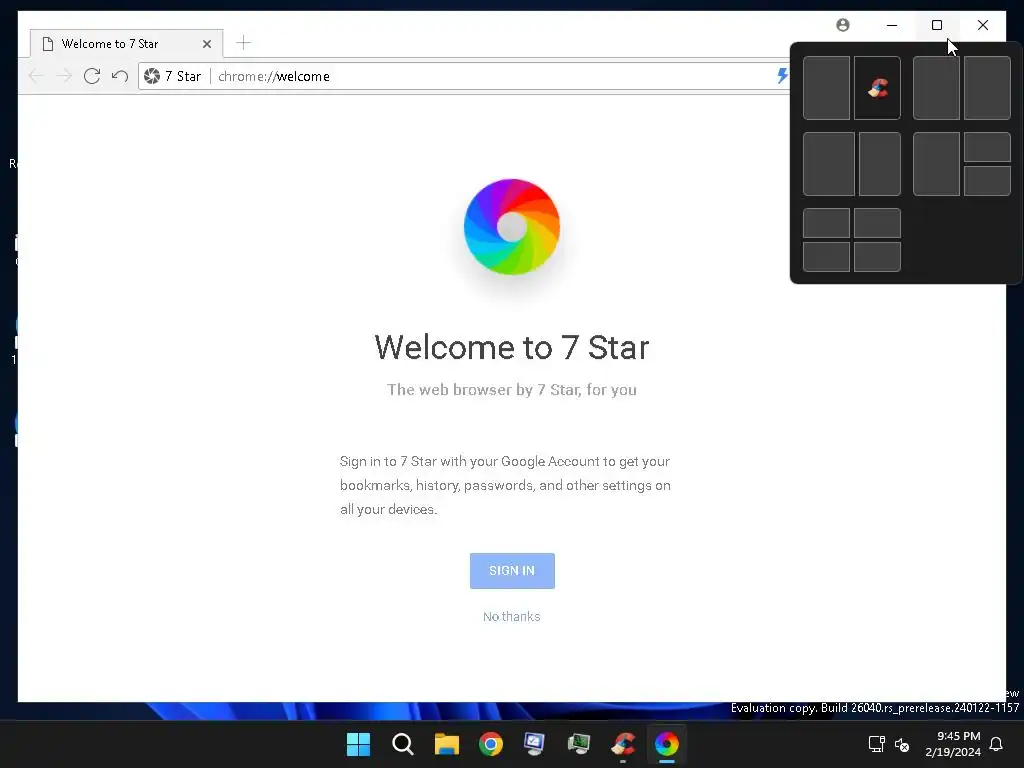Open File Explorer from taskbar
The image size is (1024, 768).
447,744
